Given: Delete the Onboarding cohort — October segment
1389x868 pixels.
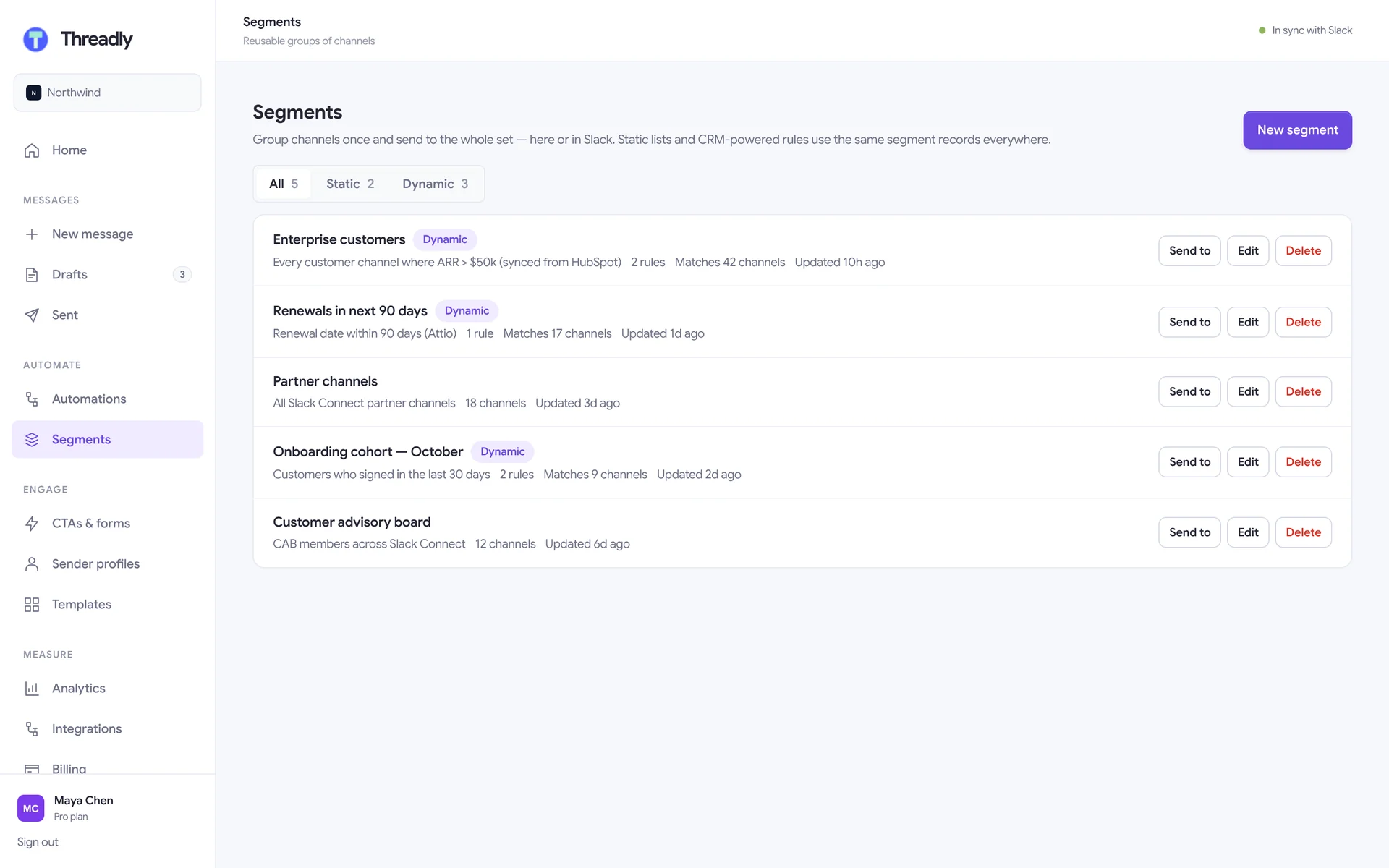Looking at the screenshot, I should [x=1303, y=461].
